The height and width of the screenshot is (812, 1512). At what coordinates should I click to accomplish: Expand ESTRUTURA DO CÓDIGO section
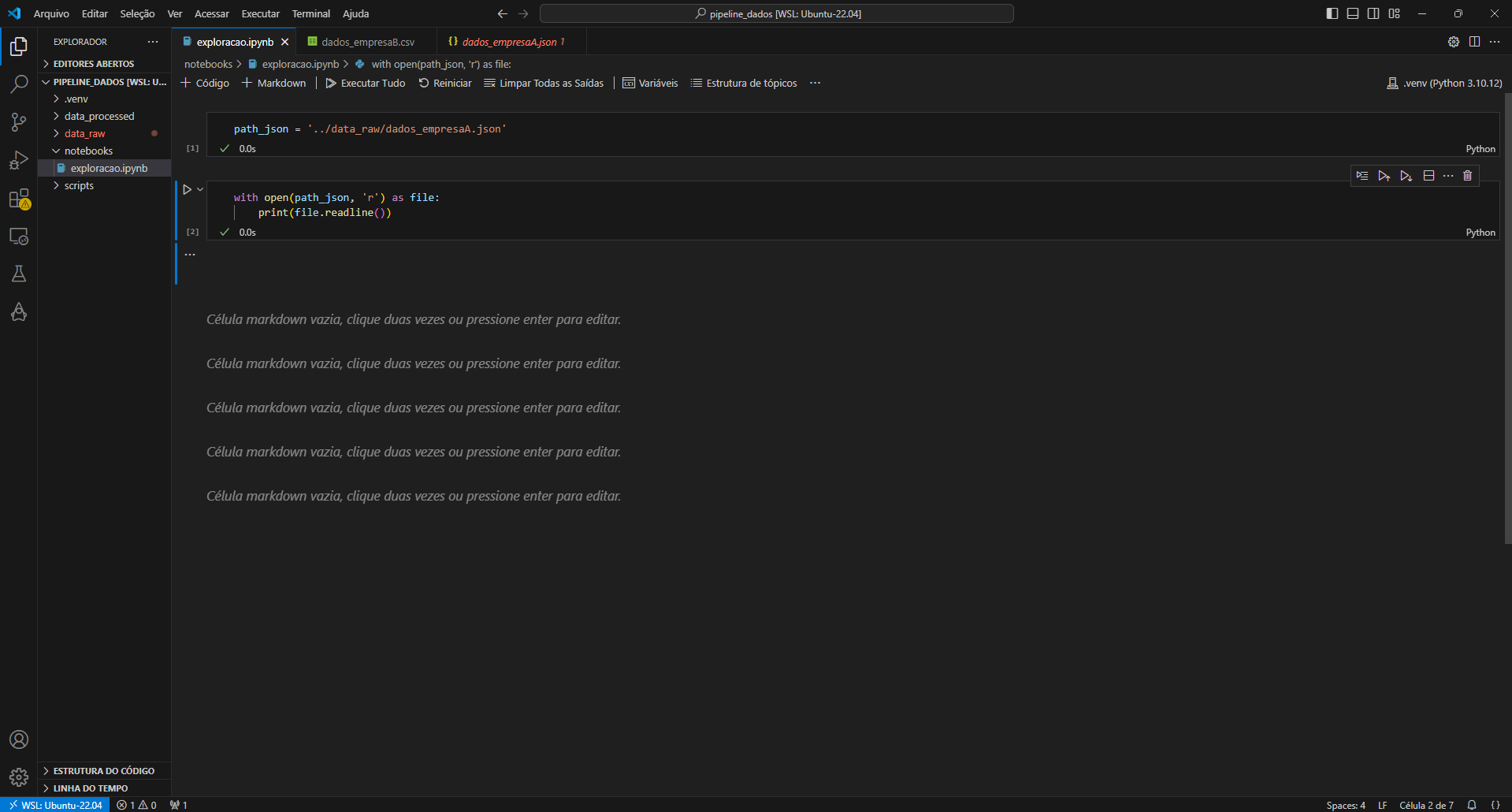pos(103,771)
